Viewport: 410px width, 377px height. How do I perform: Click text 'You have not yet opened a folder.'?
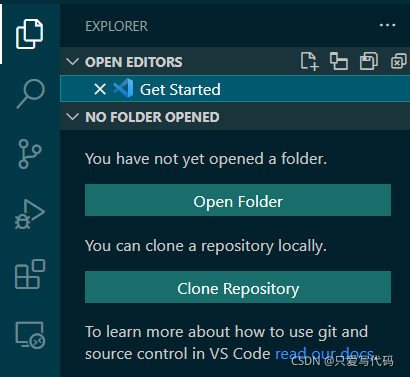point(206,159)
